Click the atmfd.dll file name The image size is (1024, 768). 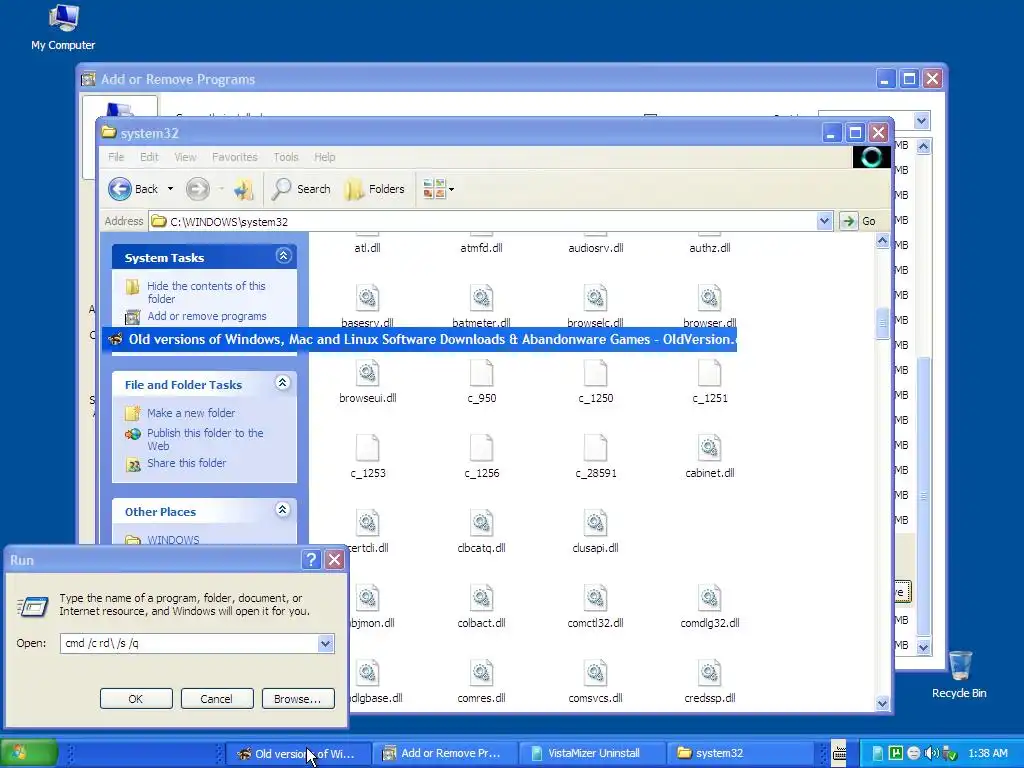(481, 248)
